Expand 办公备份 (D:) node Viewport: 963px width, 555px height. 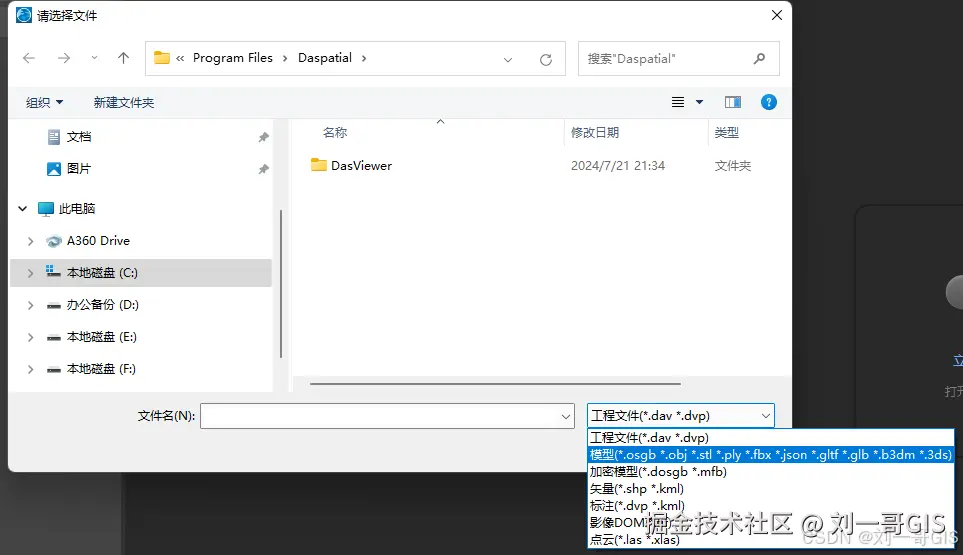pos(30,305)
